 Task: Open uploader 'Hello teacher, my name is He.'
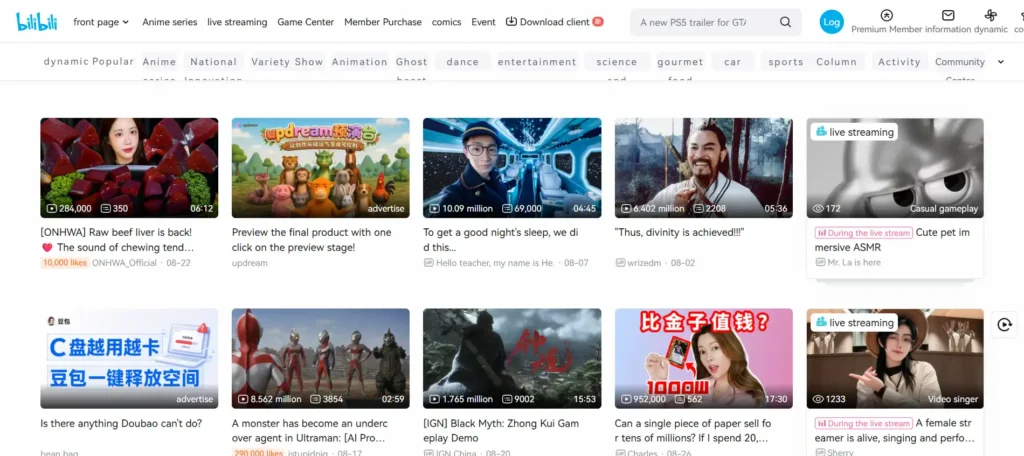pyautogui.click(x=495, y=263)
